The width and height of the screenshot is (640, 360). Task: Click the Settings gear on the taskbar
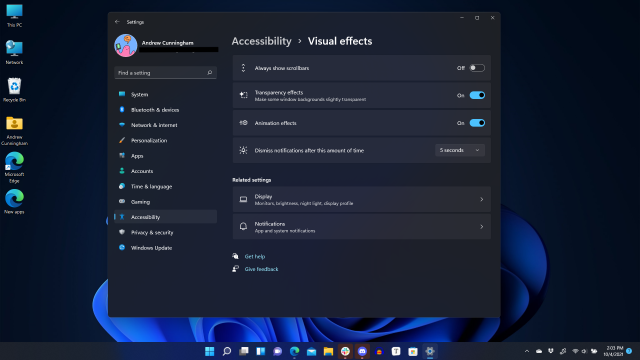coord(430,351)
